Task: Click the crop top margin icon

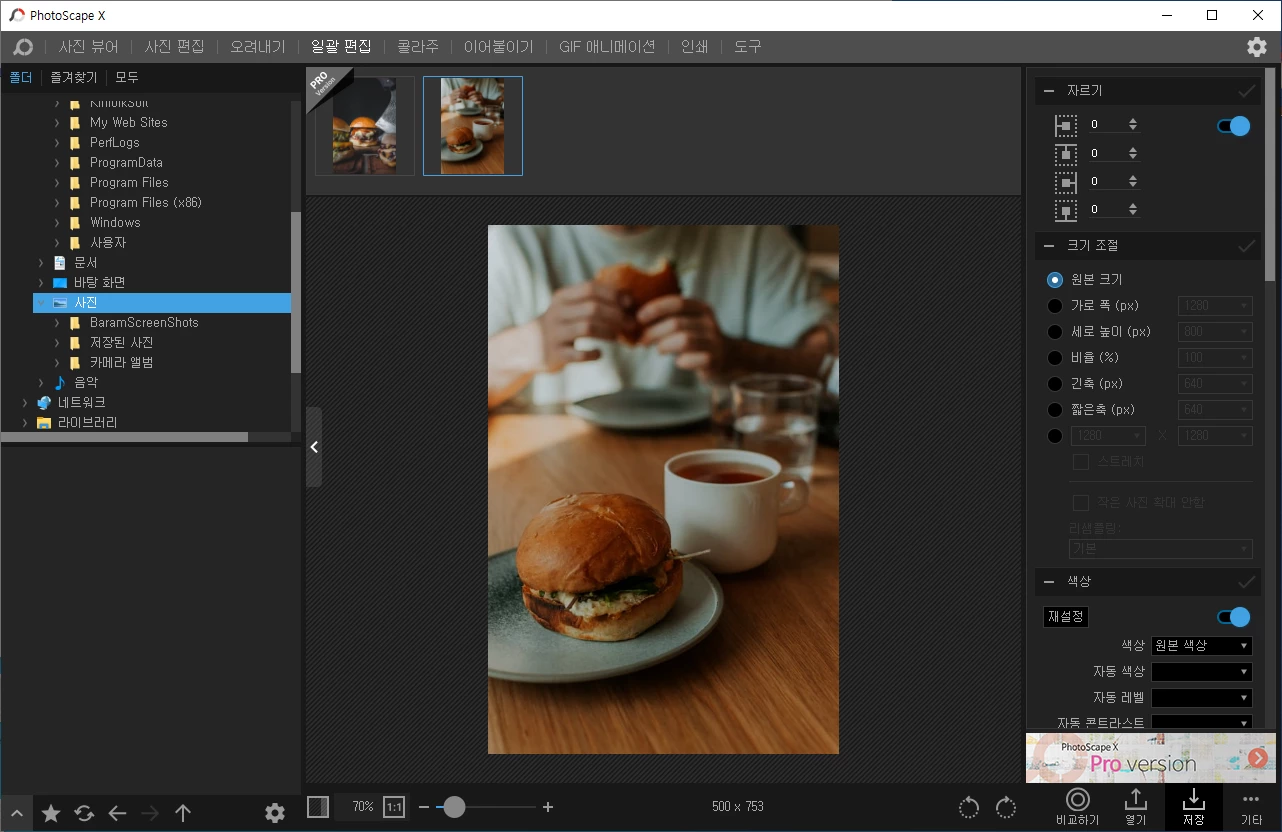Action: (1066, 154)
